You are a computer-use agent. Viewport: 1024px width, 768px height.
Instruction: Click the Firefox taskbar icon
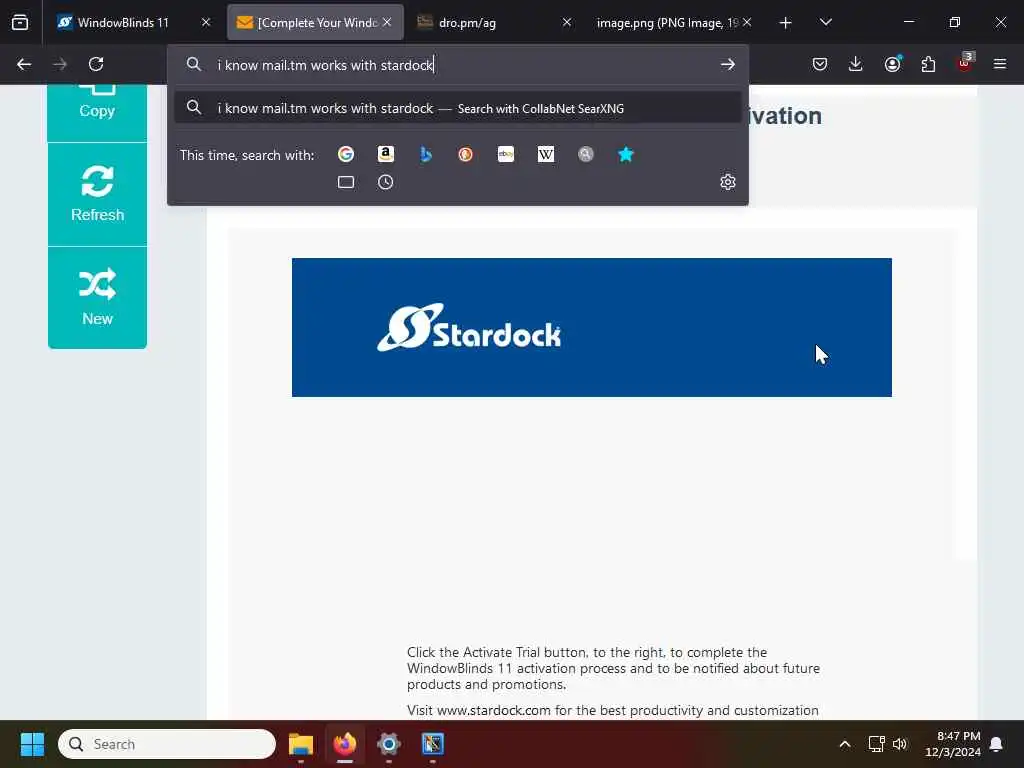click(345, 744)
